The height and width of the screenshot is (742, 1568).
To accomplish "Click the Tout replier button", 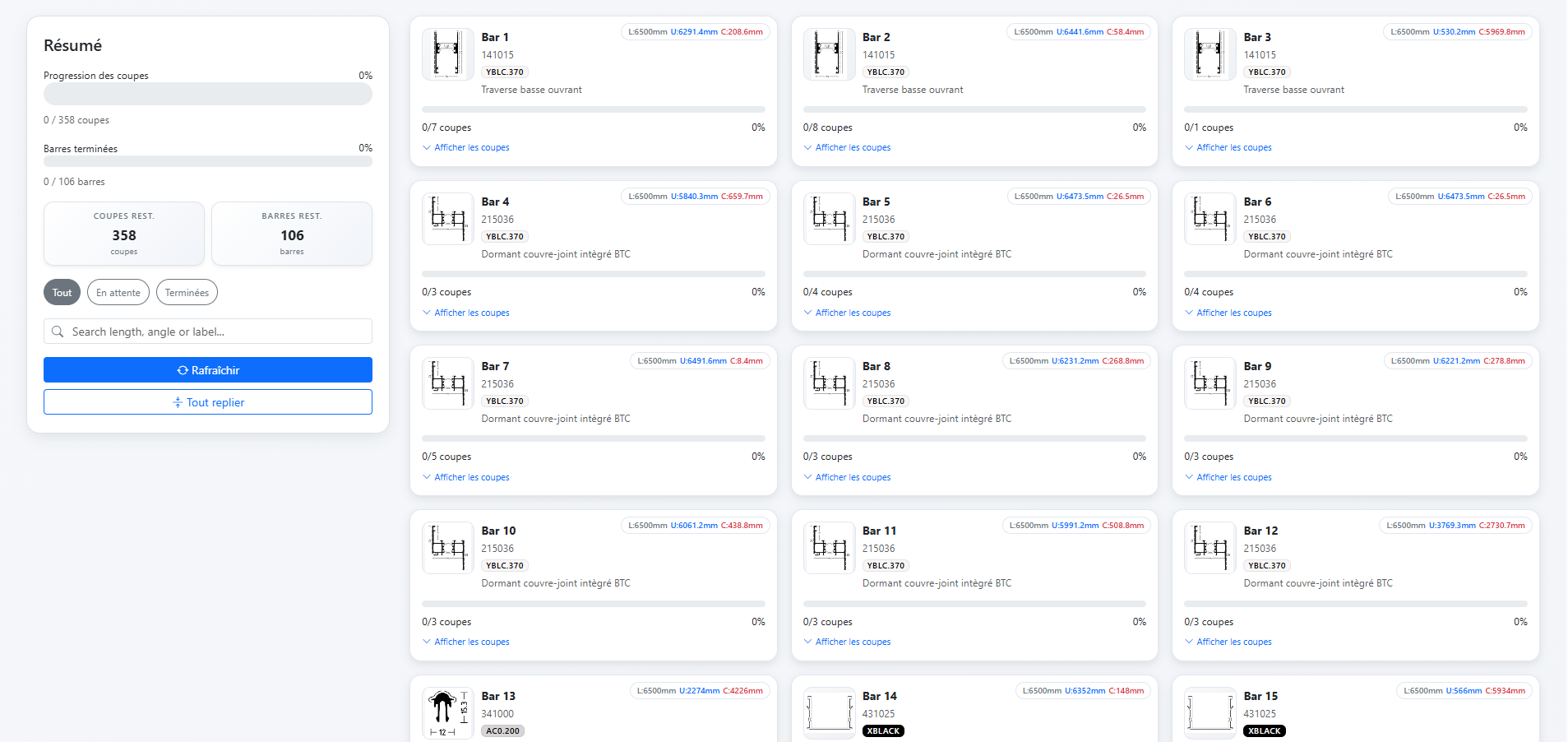I will tap(208, 402).
